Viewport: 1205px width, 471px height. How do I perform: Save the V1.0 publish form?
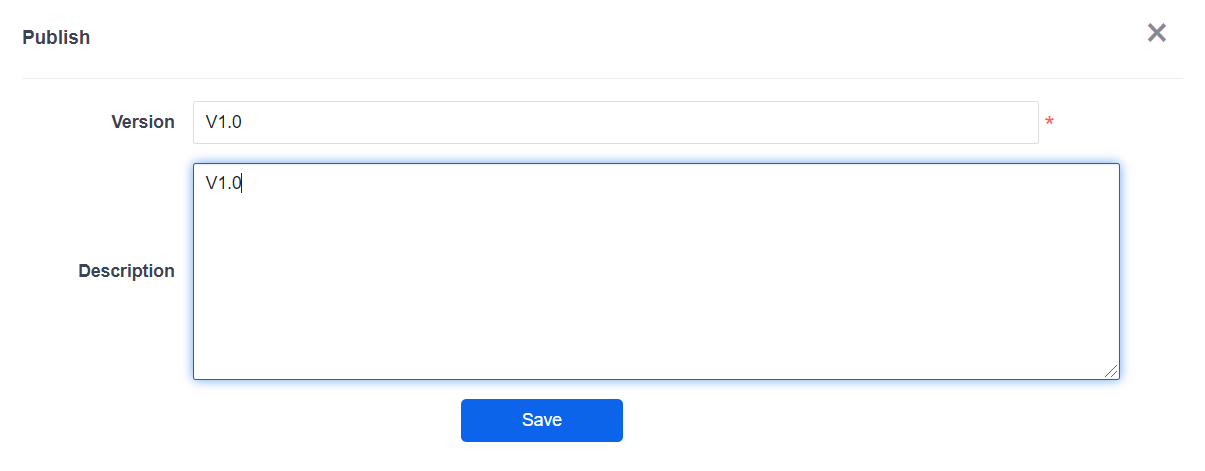point(541,420)
